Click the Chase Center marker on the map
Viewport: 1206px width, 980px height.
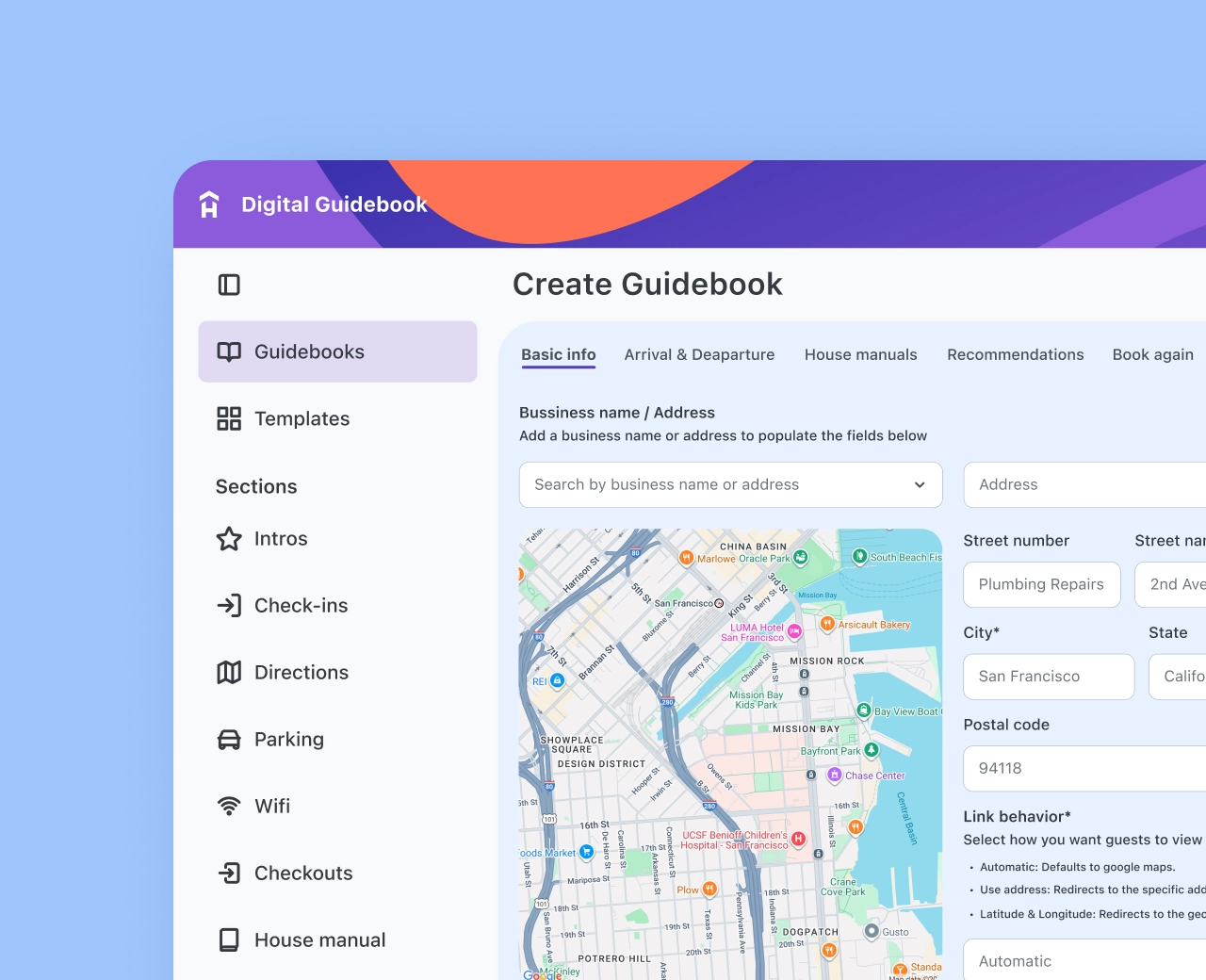[x=835, y=776]
